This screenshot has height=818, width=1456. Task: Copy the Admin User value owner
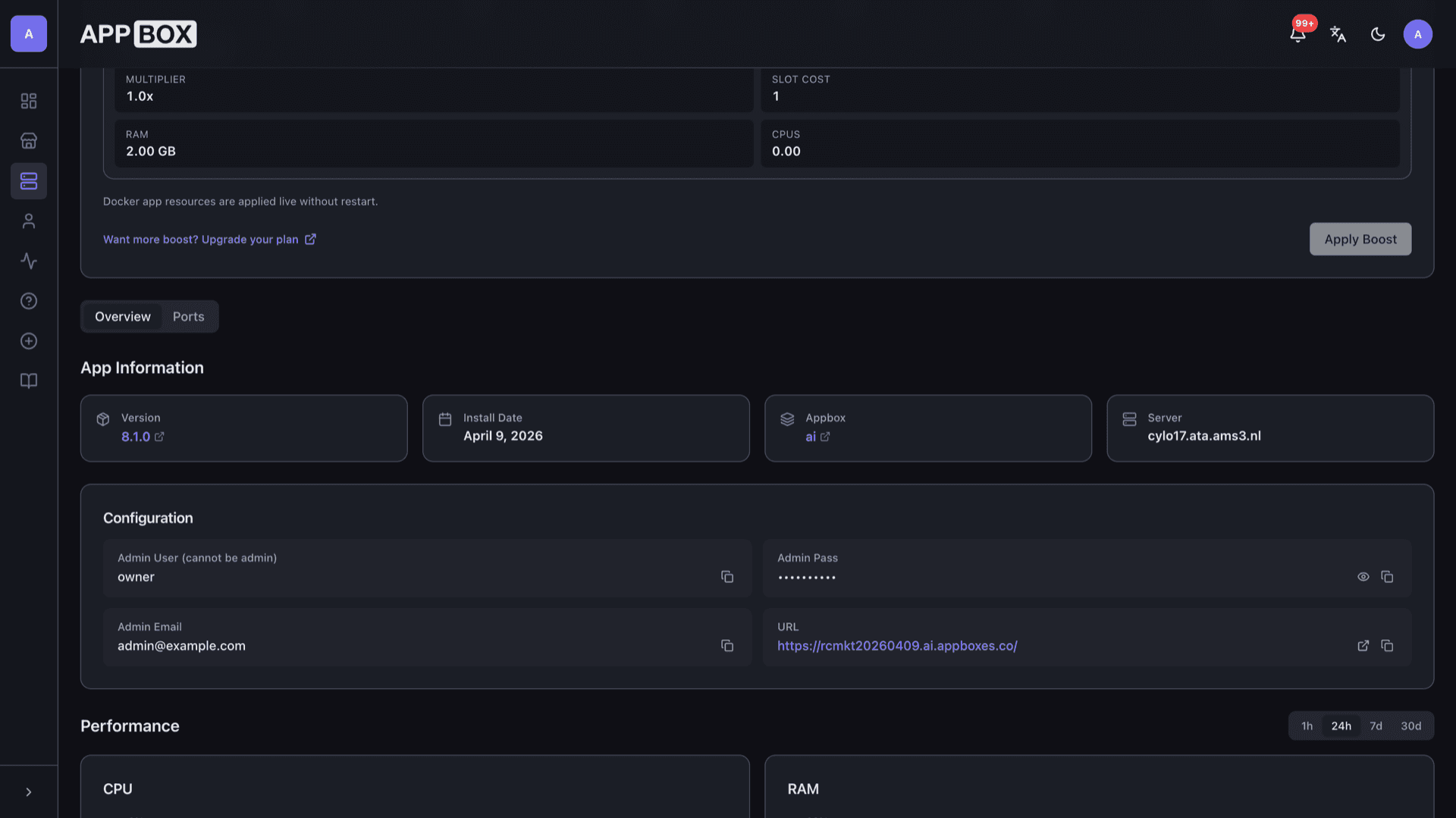point(727,577)
